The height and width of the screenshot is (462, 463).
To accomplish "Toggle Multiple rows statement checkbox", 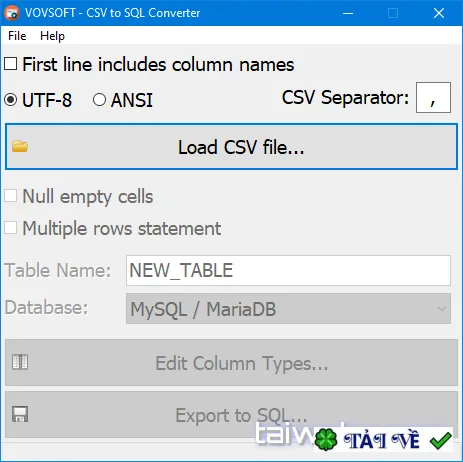I will click(11, 228).
